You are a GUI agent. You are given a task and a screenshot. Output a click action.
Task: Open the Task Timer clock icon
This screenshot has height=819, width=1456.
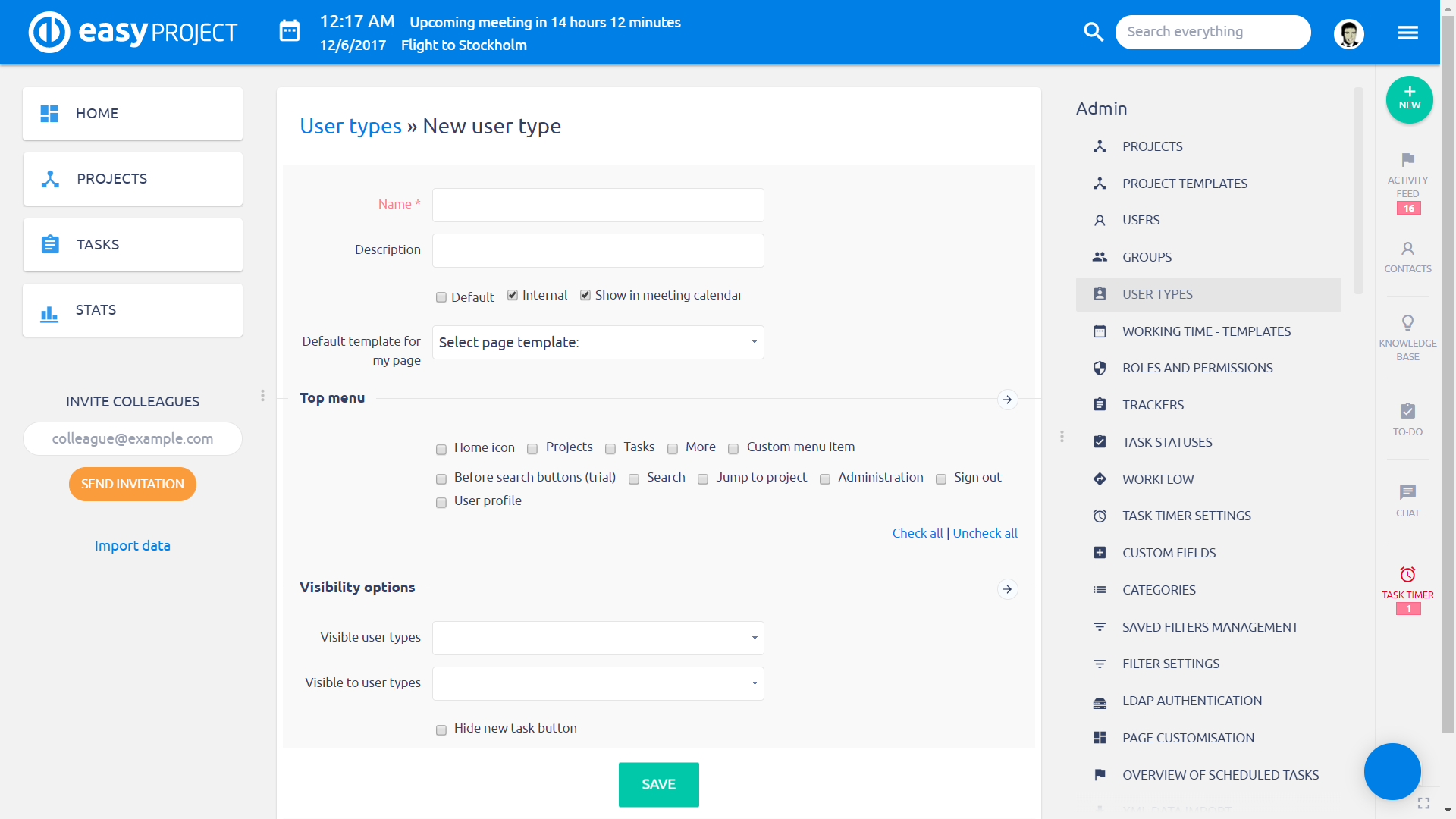click(x=1407, y=574)
